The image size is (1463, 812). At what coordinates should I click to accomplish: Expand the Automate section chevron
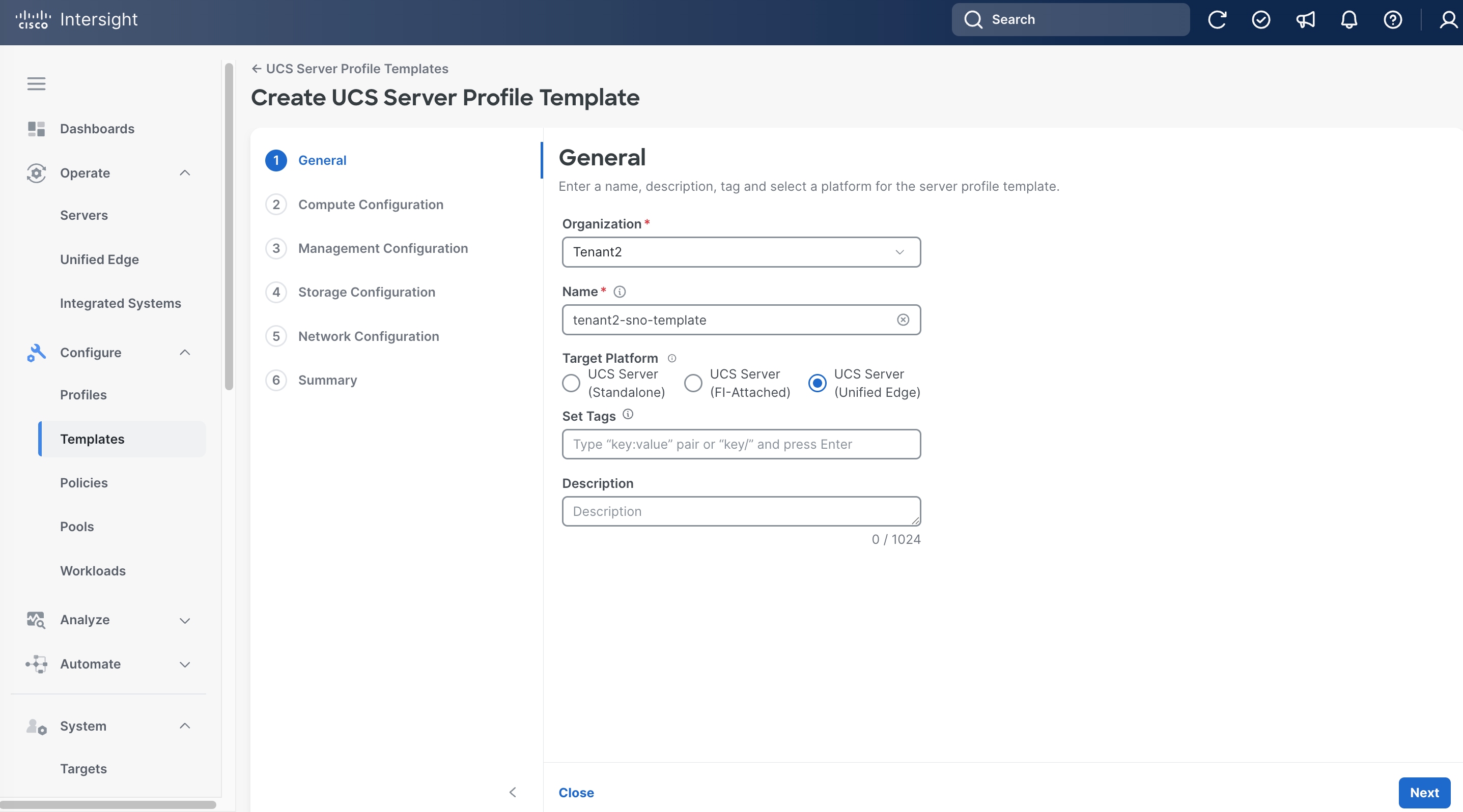coord(185,664)
